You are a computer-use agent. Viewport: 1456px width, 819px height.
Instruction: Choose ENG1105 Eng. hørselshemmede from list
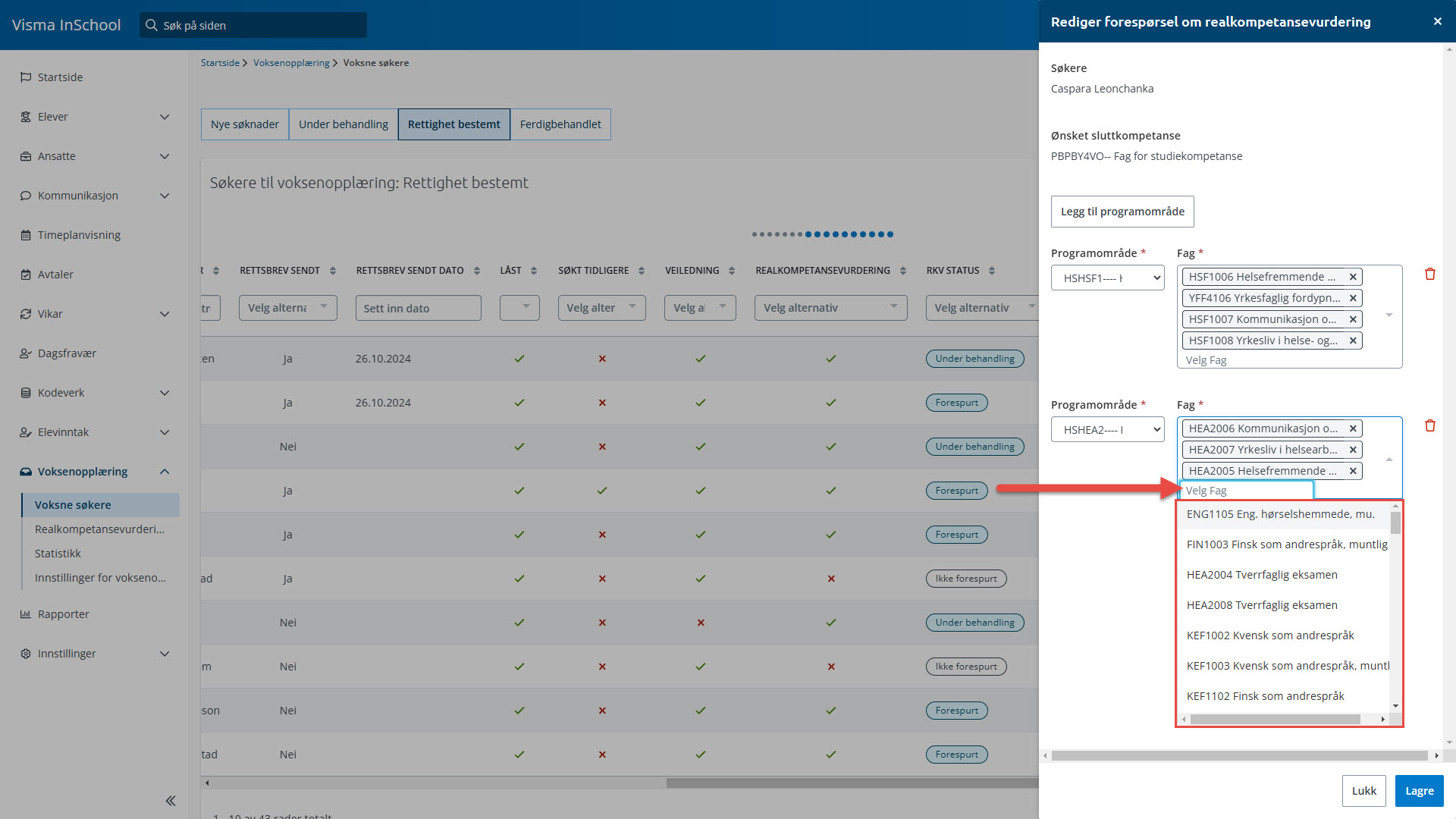(1283, 514)
